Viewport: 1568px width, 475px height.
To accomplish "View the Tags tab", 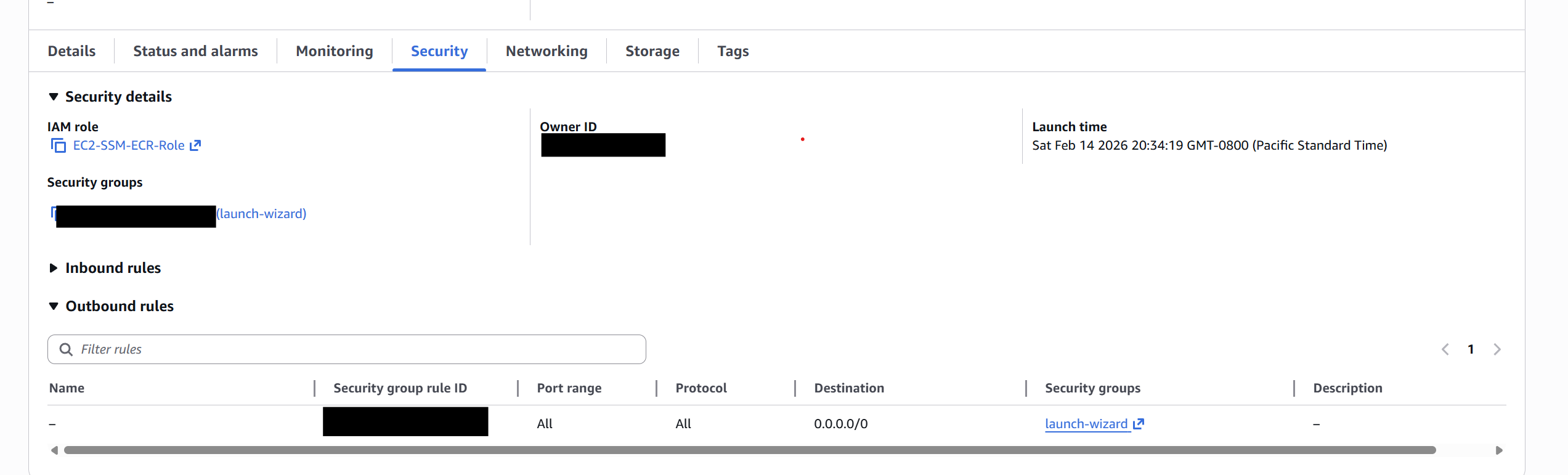I will [733, 51].
